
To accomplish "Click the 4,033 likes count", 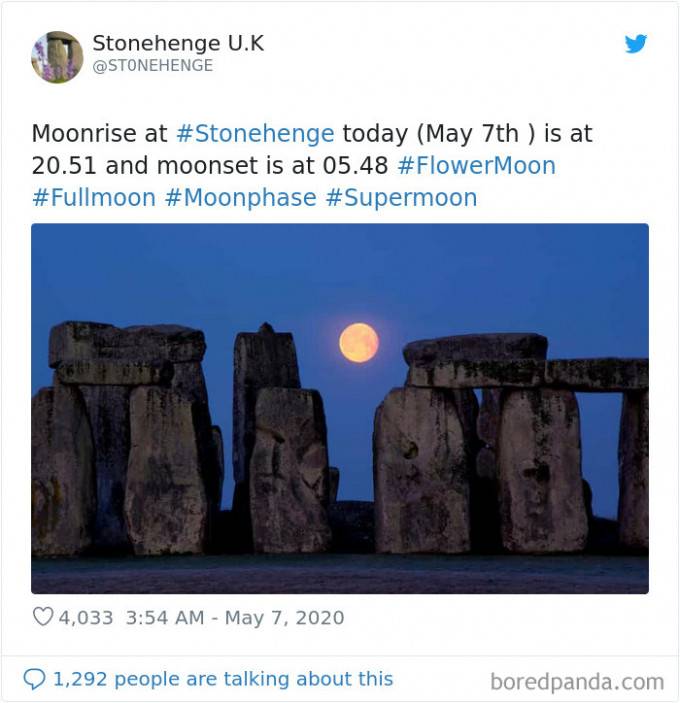I will tap(86, 618).
